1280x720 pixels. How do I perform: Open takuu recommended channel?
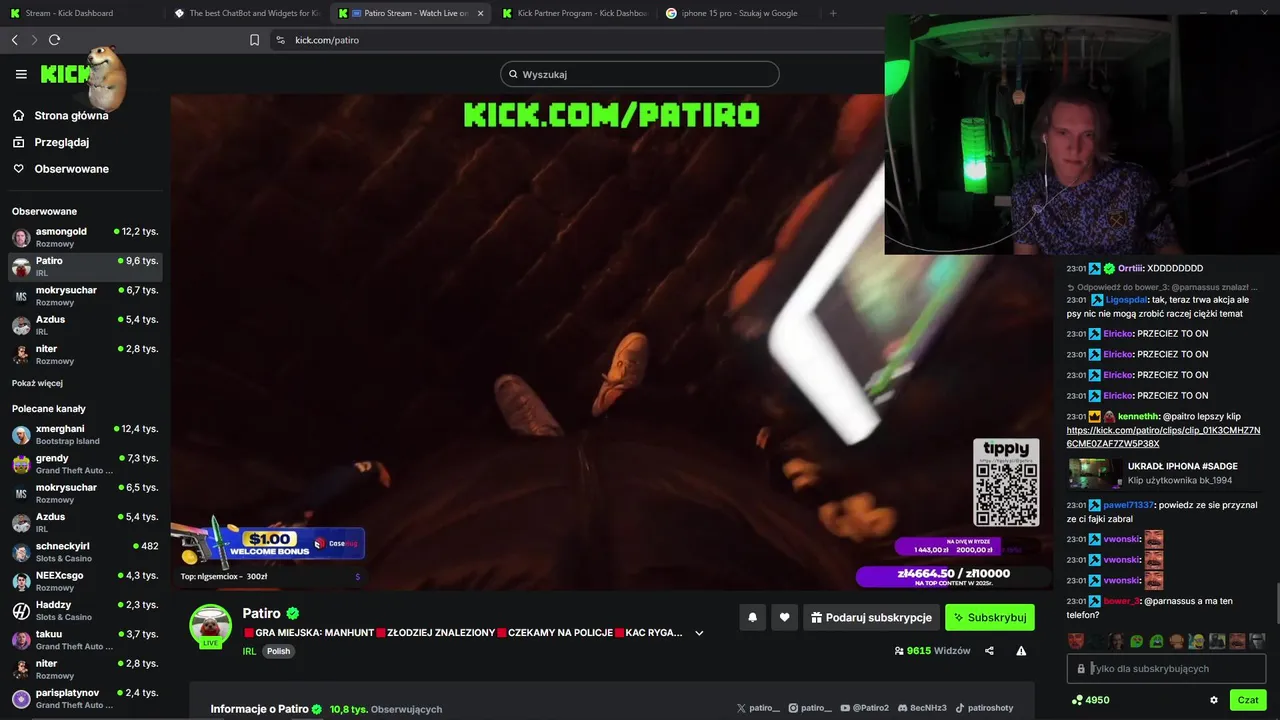click(x=85, y=640)
